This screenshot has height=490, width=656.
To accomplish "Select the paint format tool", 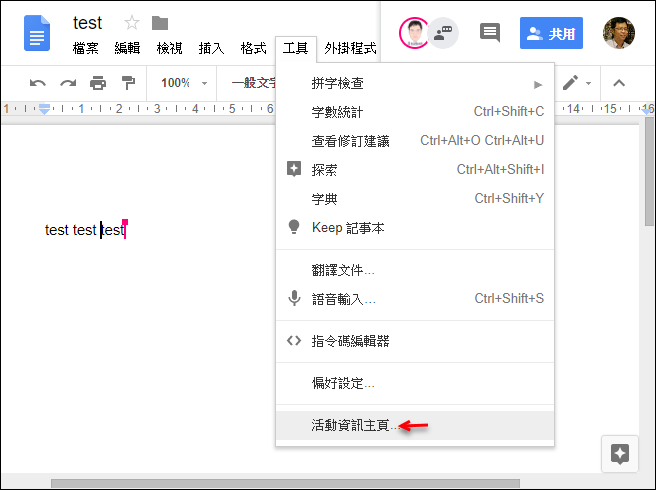I will 128,83.
